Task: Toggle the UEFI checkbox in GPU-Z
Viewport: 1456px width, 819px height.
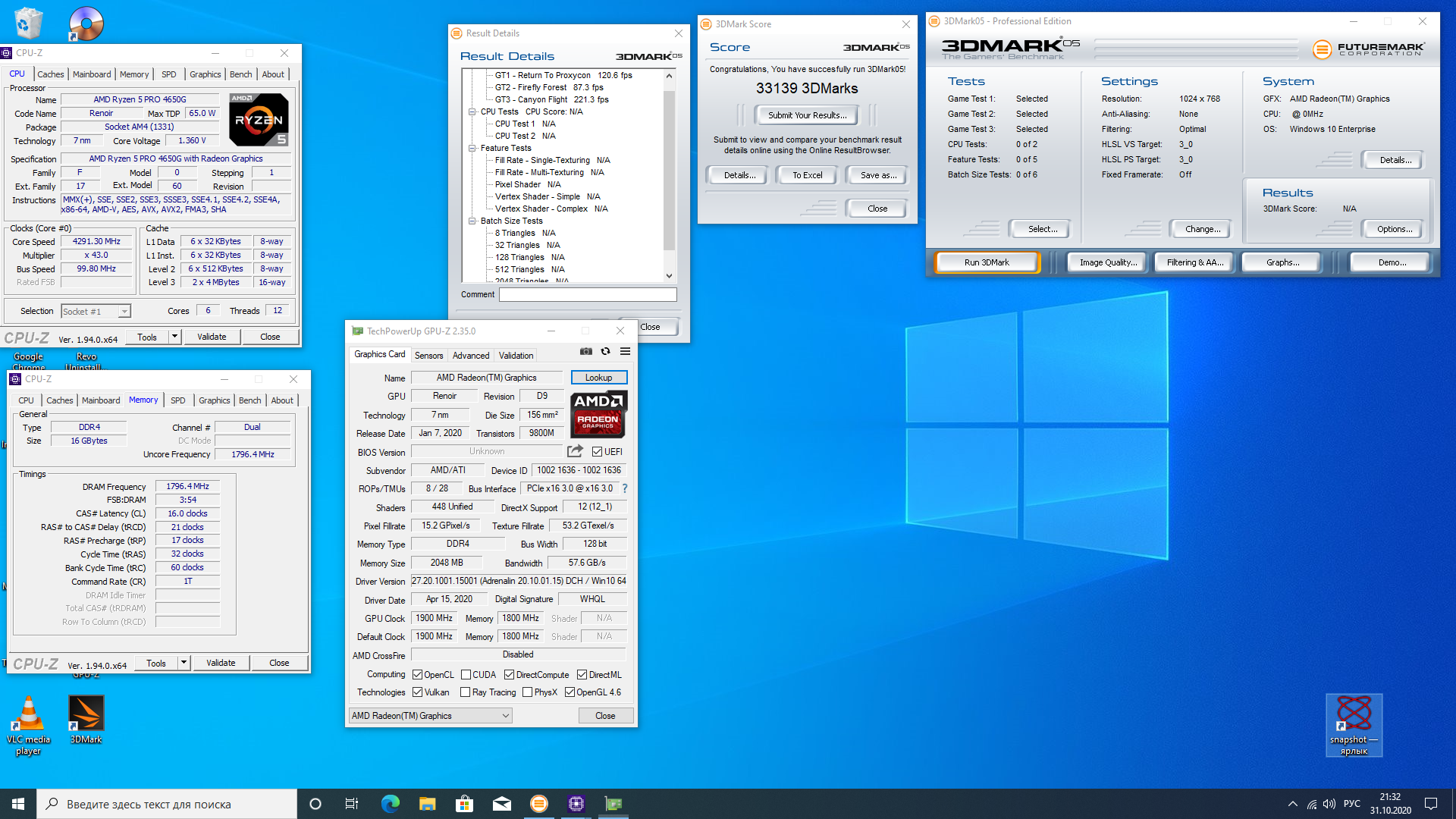Action: click(597, 452)
